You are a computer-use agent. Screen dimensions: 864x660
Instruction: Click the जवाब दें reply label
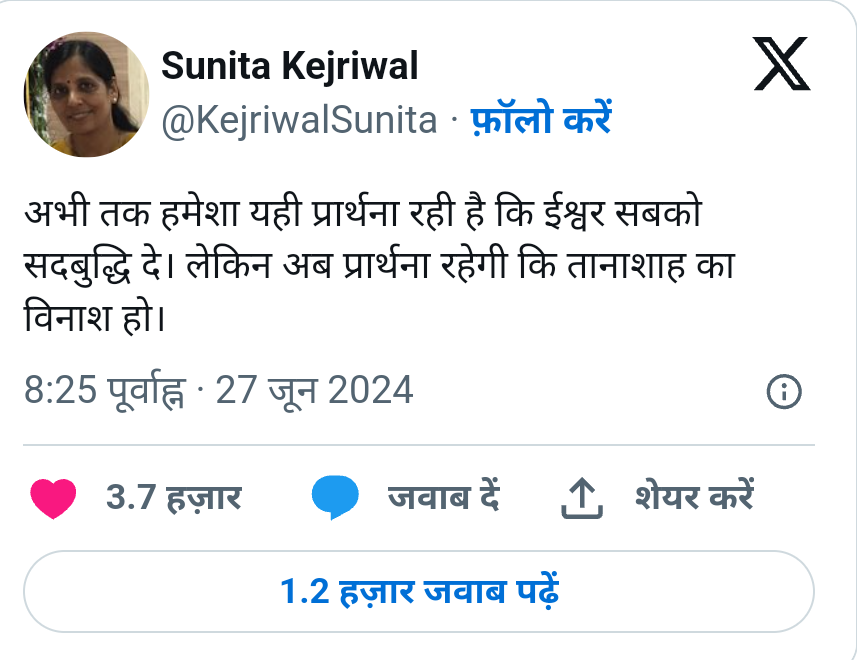click(x=443, y=497)
